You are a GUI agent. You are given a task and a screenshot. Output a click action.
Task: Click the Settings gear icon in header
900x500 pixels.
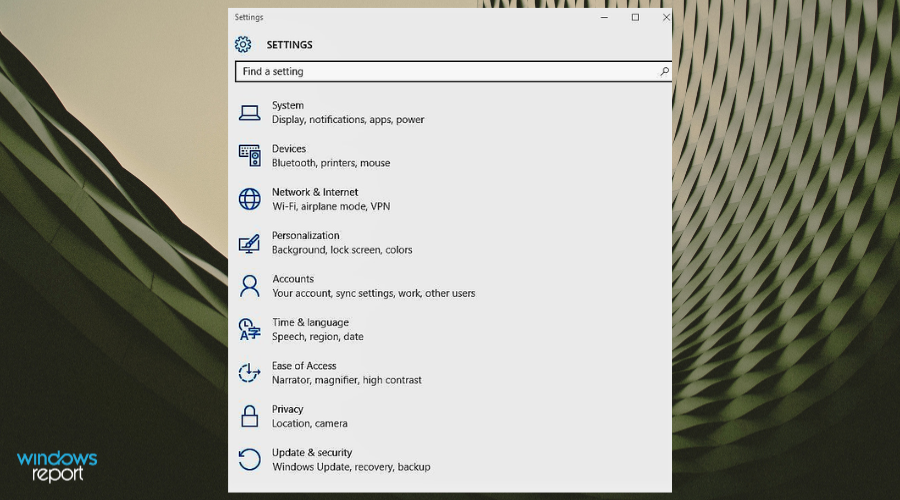(x=243, y=44)
